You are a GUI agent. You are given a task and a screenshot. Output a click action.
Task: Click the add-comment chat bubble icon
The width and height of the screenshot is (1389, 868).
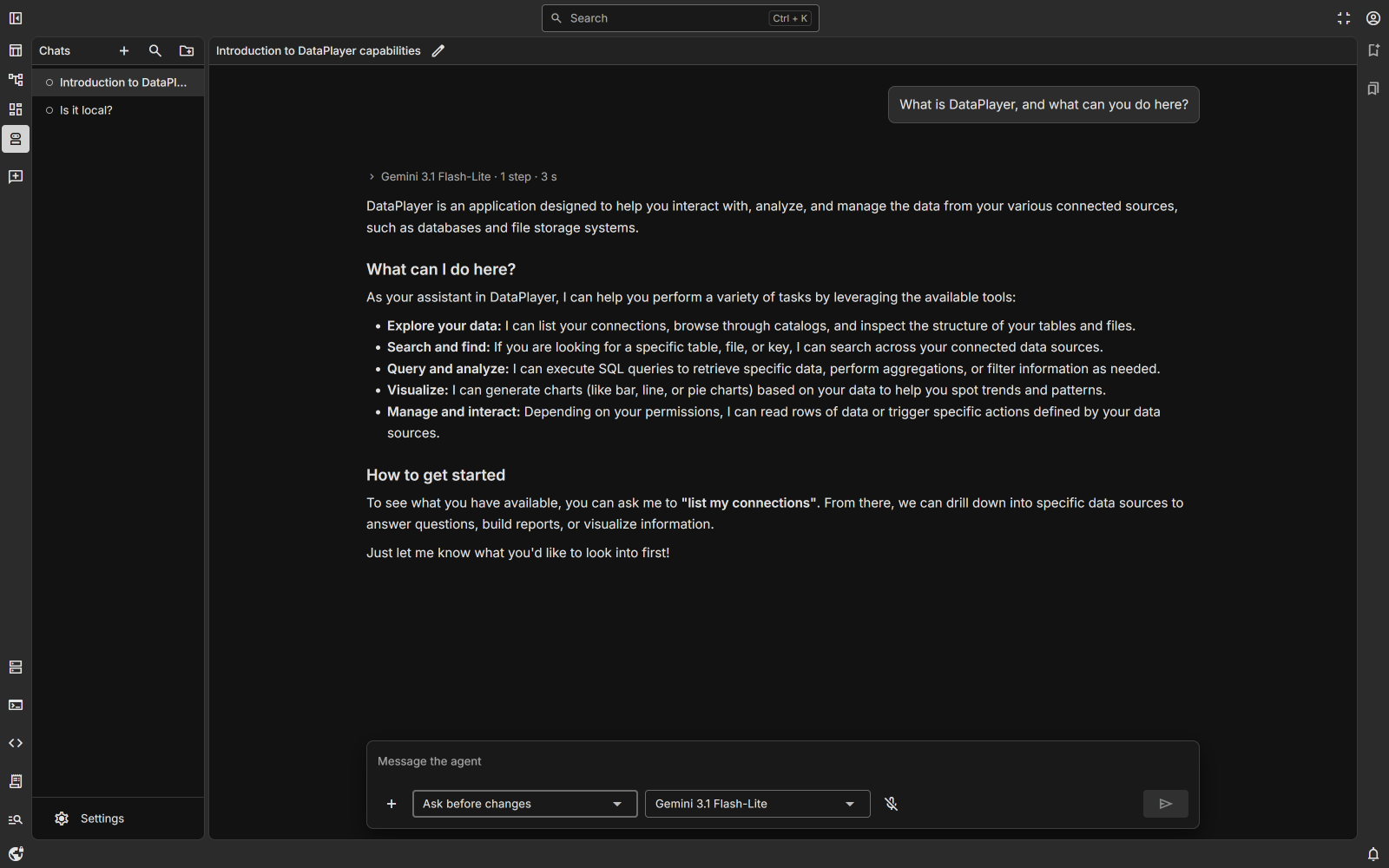pos(16,177)
